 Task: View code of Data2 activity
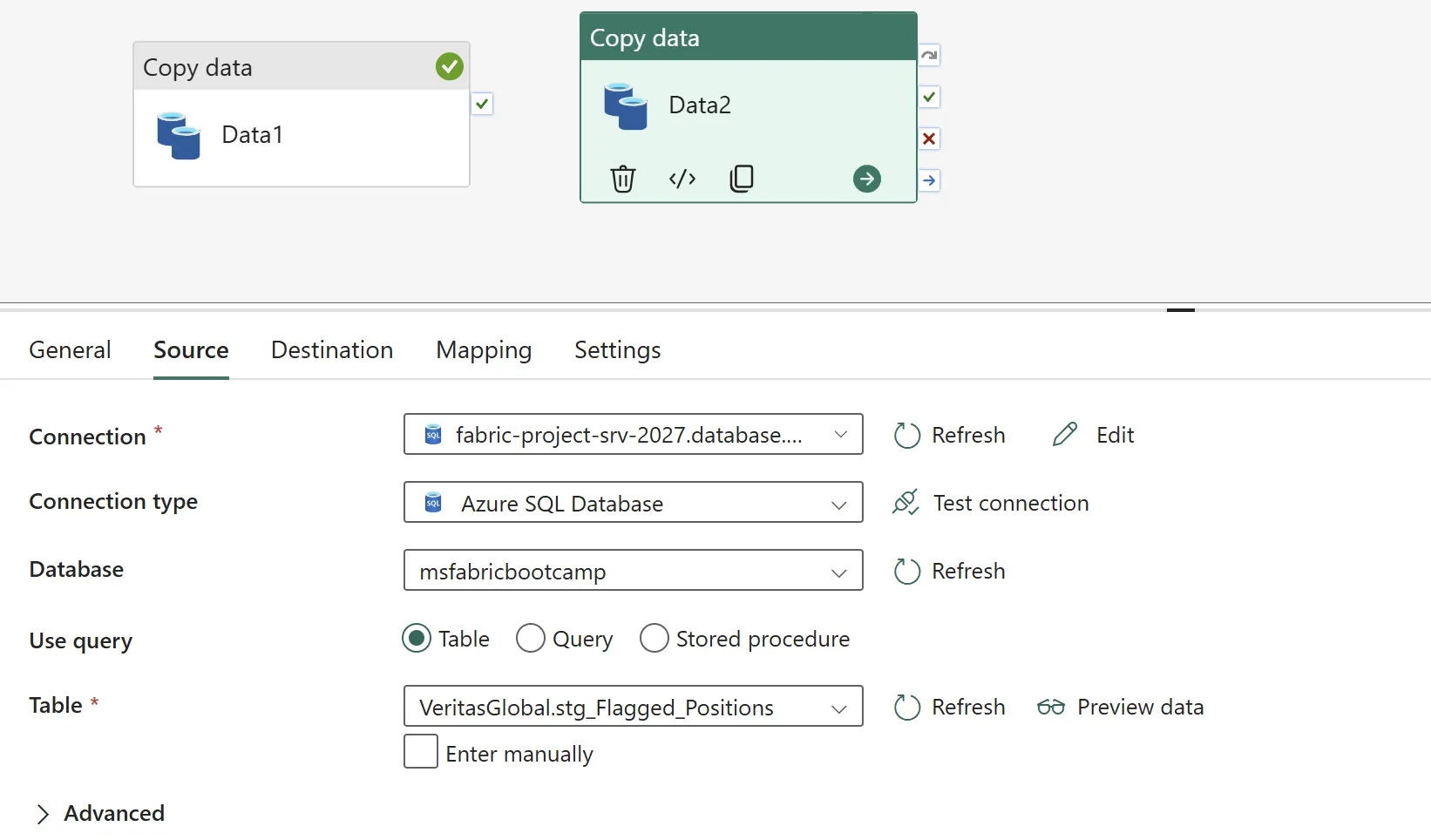682,179
